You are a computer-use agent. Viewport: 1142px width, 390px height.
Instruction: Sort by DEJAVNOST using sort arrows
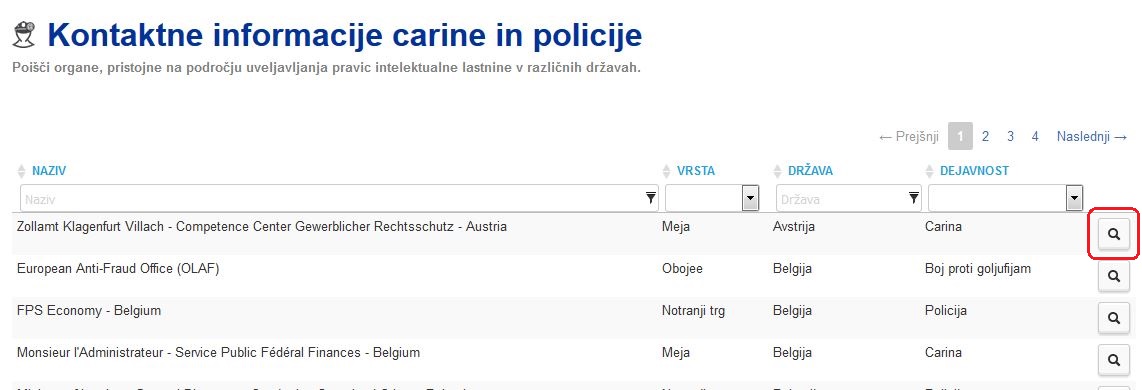929,171
